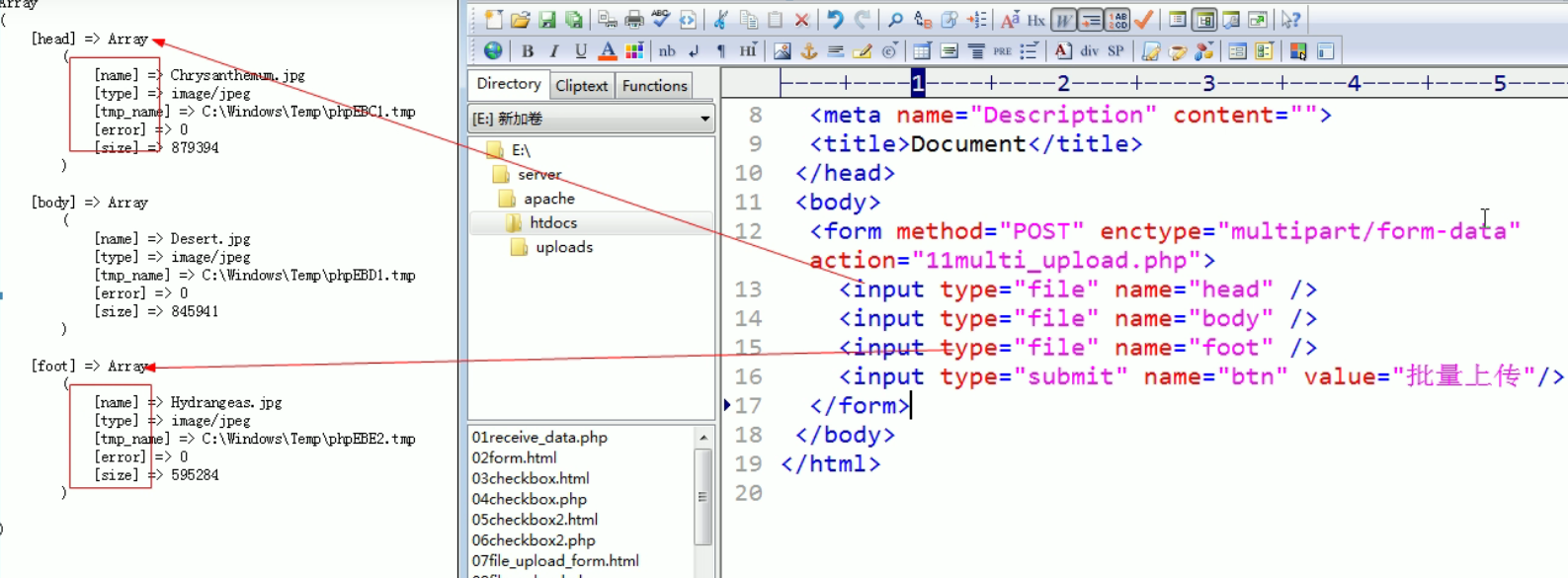This screenshot has height=578, width=1568.
Task: Toggle line numbers display
Action: (1117, 20)
